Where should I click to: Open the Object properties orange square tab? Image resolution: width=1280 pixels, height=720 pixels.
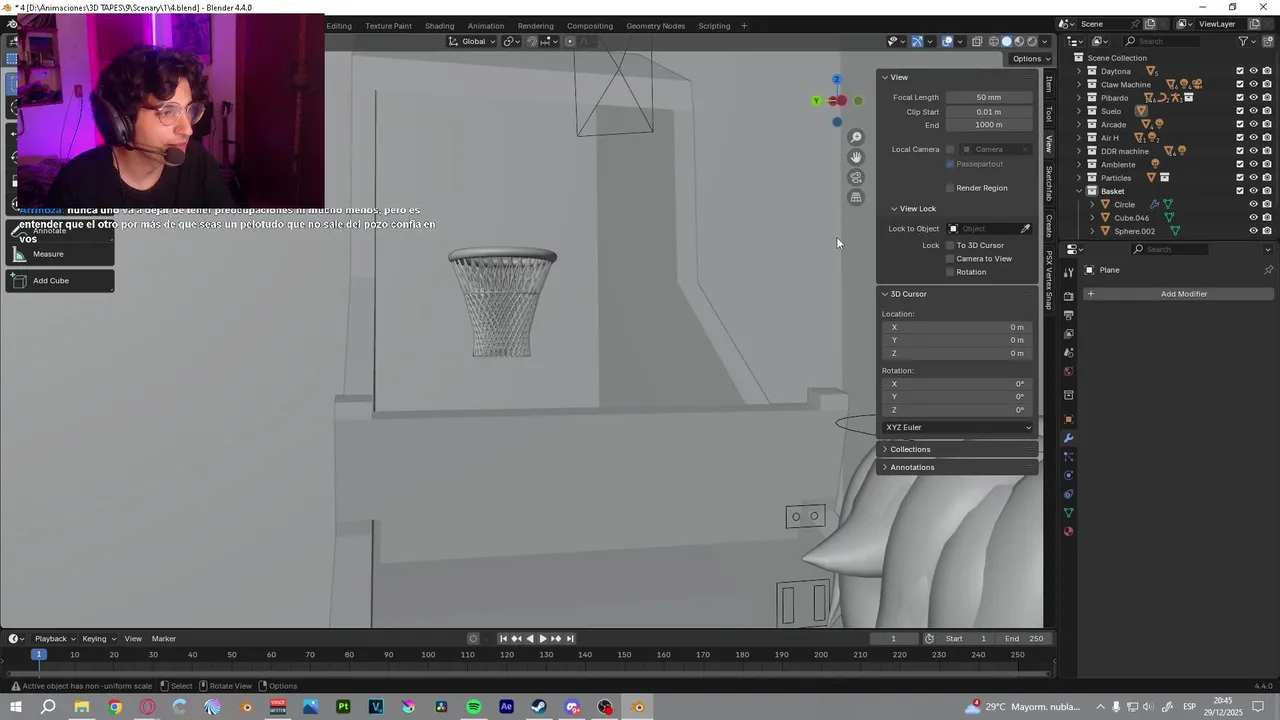click(1068, 419)
